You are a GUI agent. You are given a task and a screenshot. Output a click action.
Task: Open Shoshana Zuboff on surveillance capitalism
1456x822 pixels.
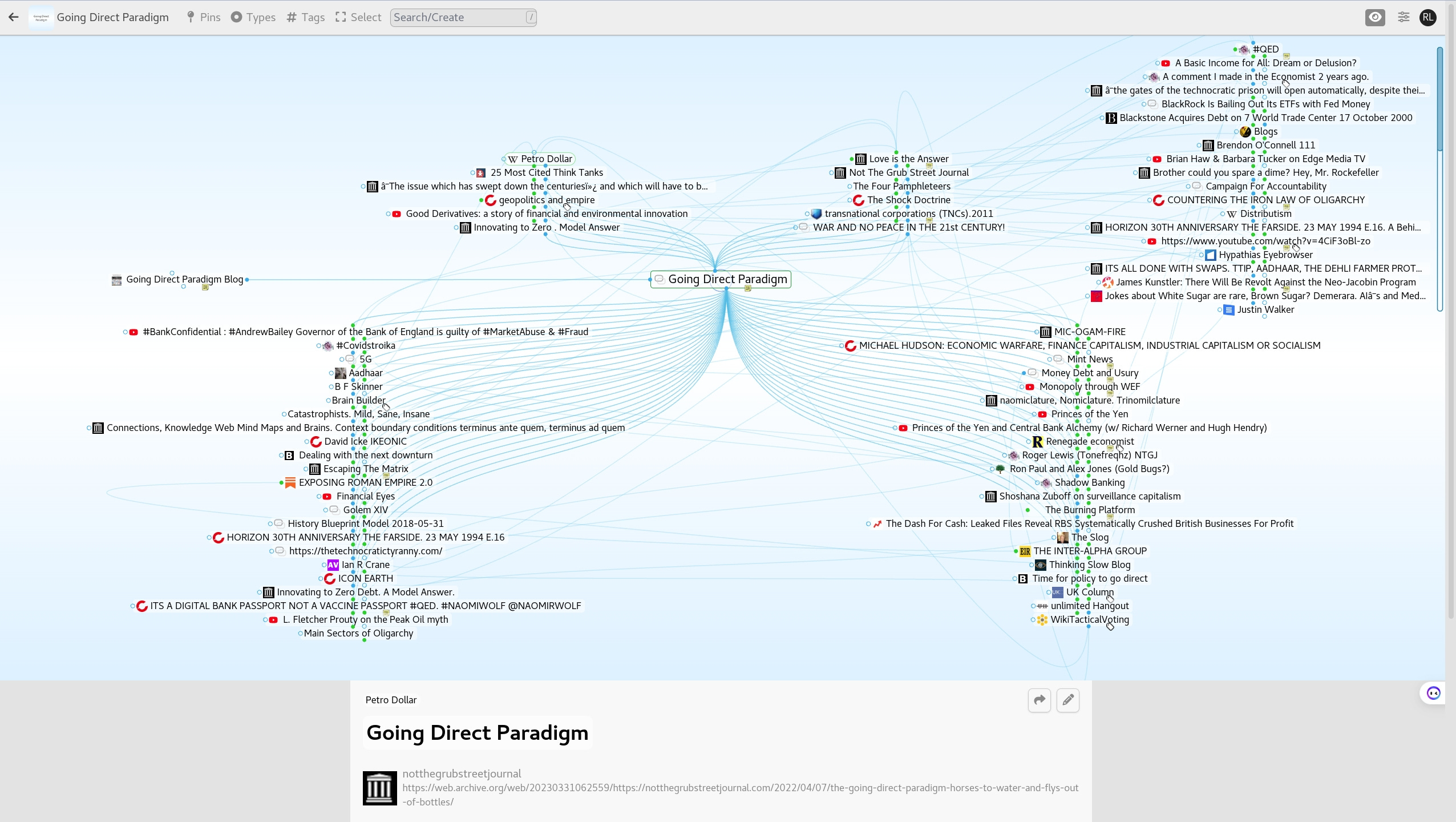[x=1090, y=496]
